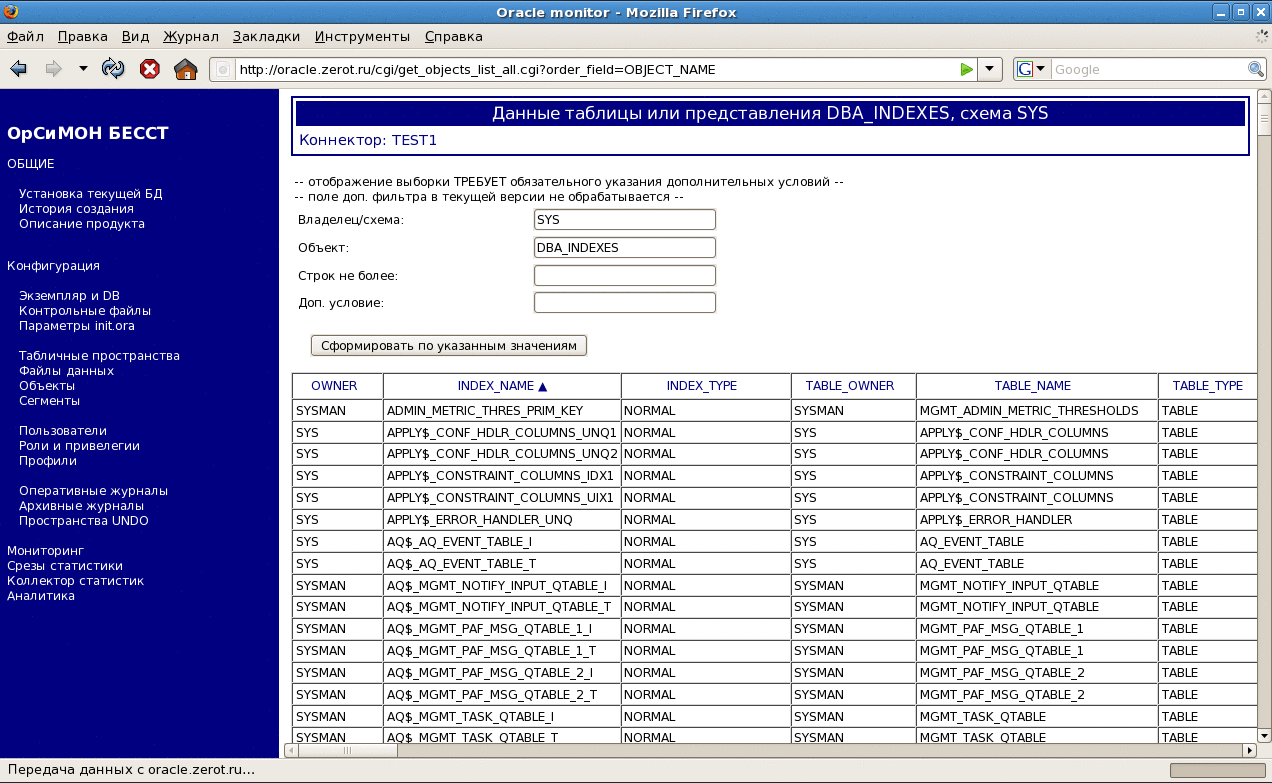The image size is (1272, 783).
Task: Click the green Go arrow in address bar
Action: coord(966,69)
